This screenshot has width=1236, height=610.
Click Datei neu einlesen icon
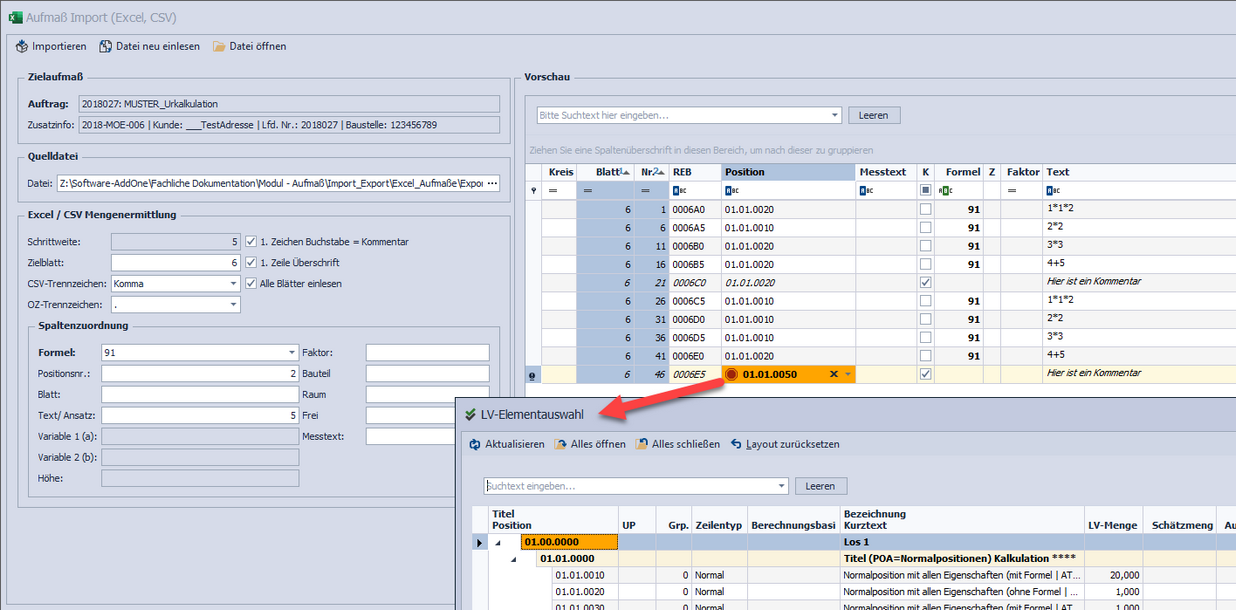coord(106,46)
